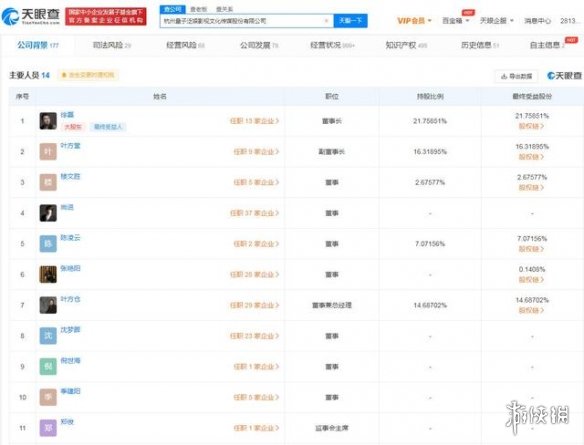Click the photo avatar in row 4
Viewport: 584px width, 445px height.
coord(48,213)
